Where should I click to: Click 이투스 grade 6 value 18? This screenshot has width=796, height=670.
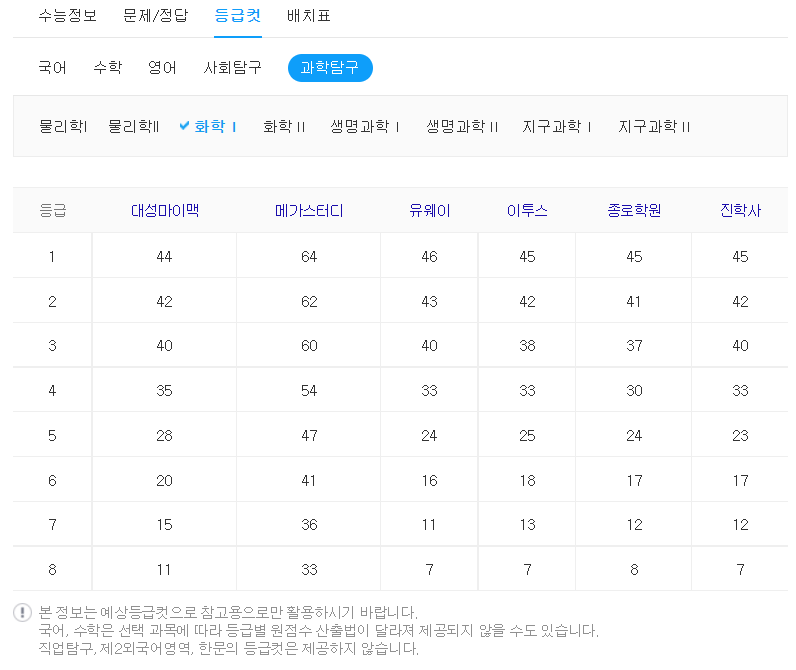(527, 480)
